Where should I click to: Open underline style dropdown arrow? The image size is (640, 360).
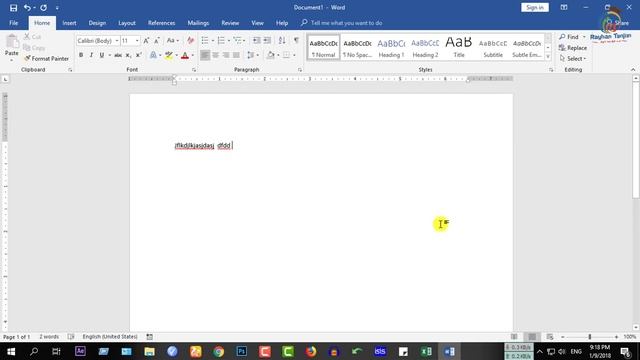109,55
